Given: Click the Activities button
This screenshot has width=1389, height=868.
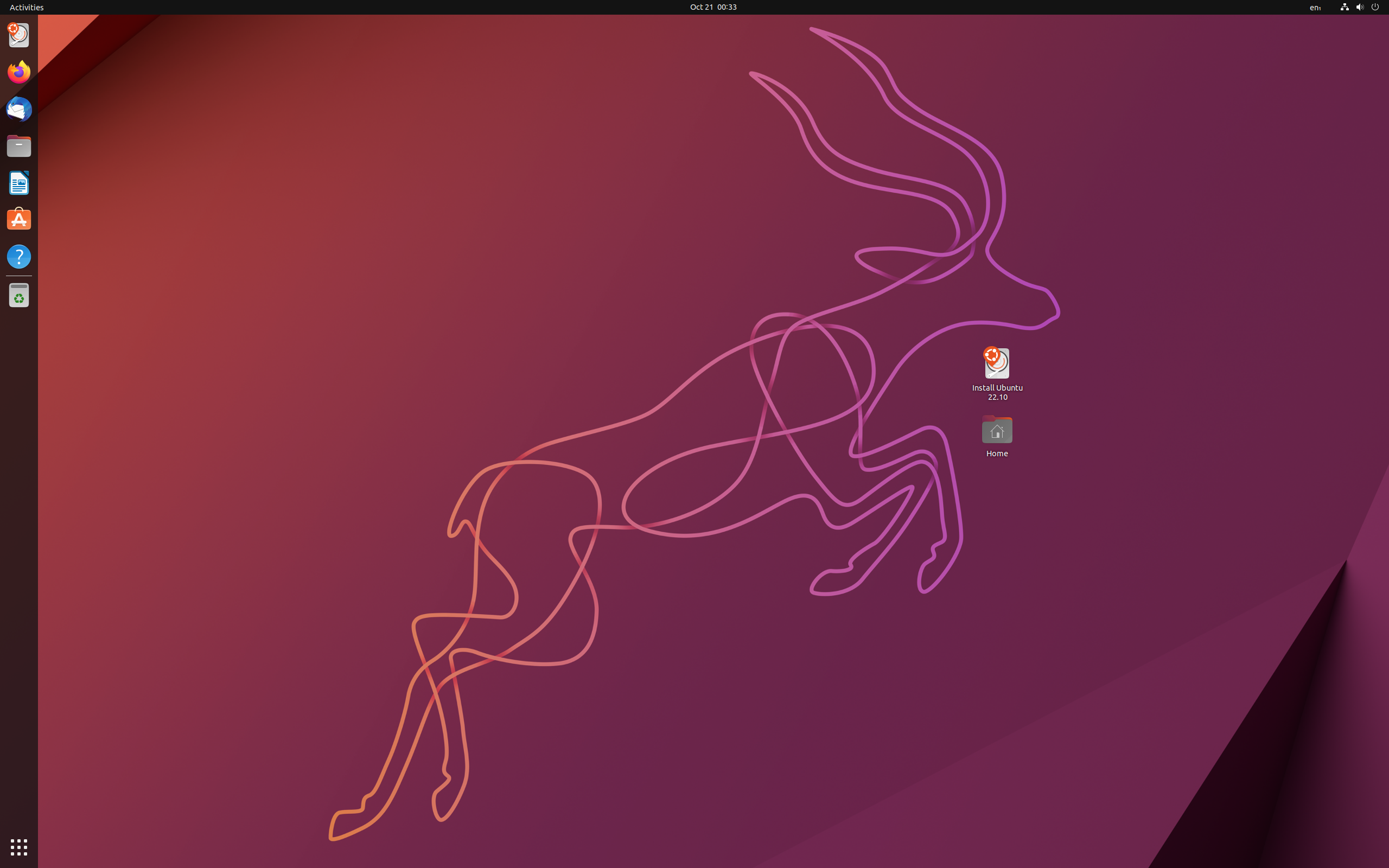Looking at the screenshot, I should pos(27,7).
